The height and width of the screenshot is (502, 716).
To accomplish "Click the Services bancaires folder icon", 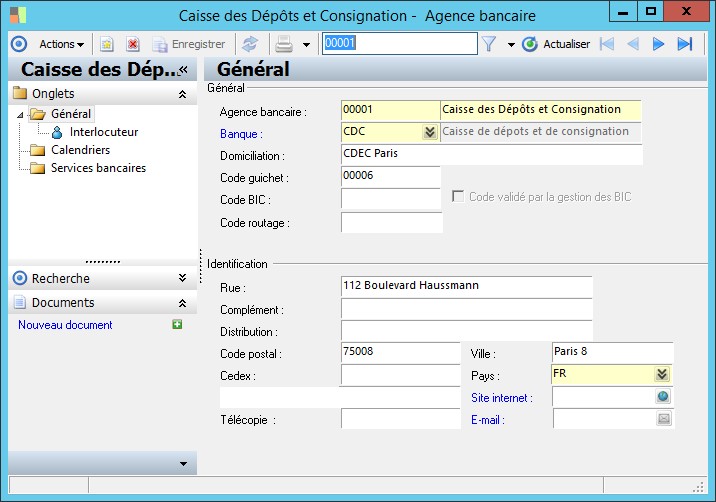I will click(37, 169).
